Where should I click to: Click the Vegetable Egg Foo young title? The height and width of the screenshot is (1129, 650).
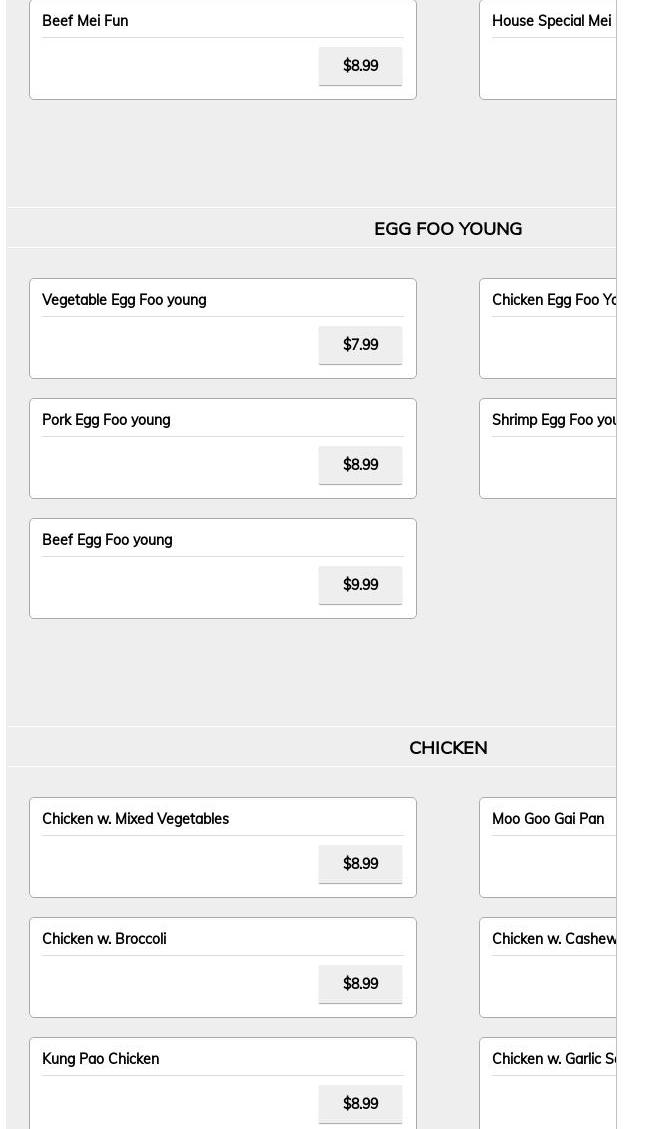point(124,300)
